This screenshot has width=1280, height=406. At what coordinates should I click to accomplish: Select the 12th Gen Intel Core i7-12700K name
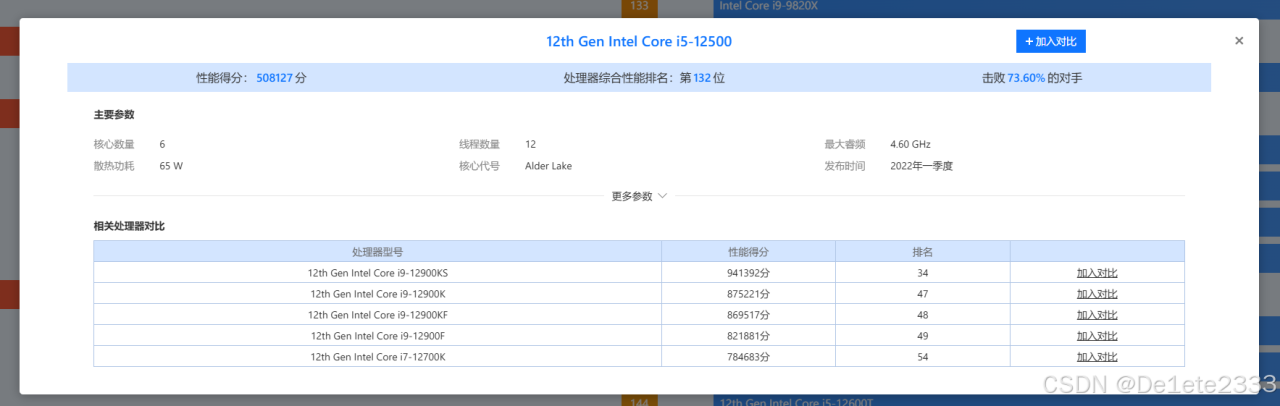pyautogui.click(x=378, y=357)
